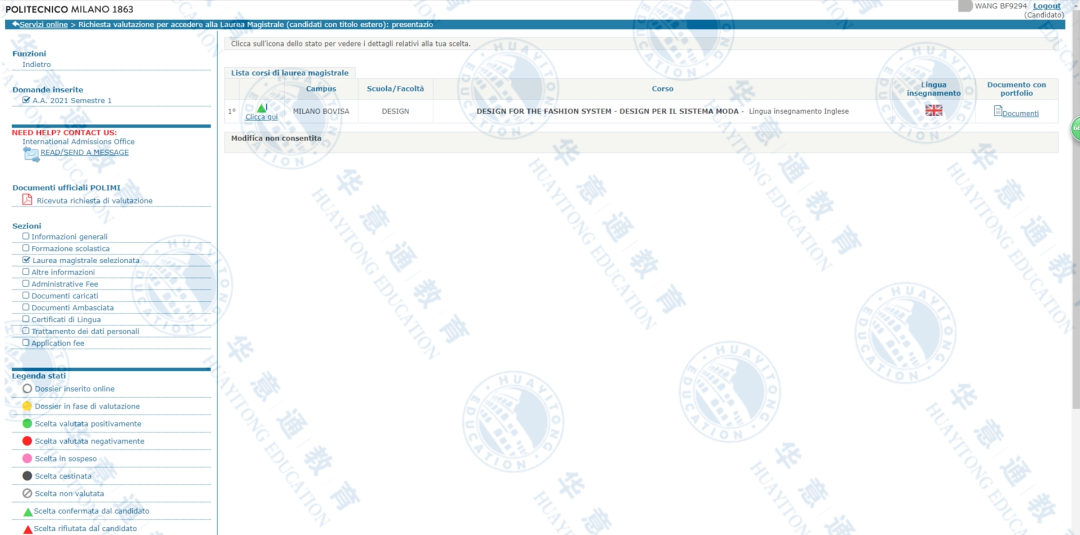Click the user avatar icon near WANG BF9294
The image size is (1080, 535).
pyautogui.click(x=965, y=6)
